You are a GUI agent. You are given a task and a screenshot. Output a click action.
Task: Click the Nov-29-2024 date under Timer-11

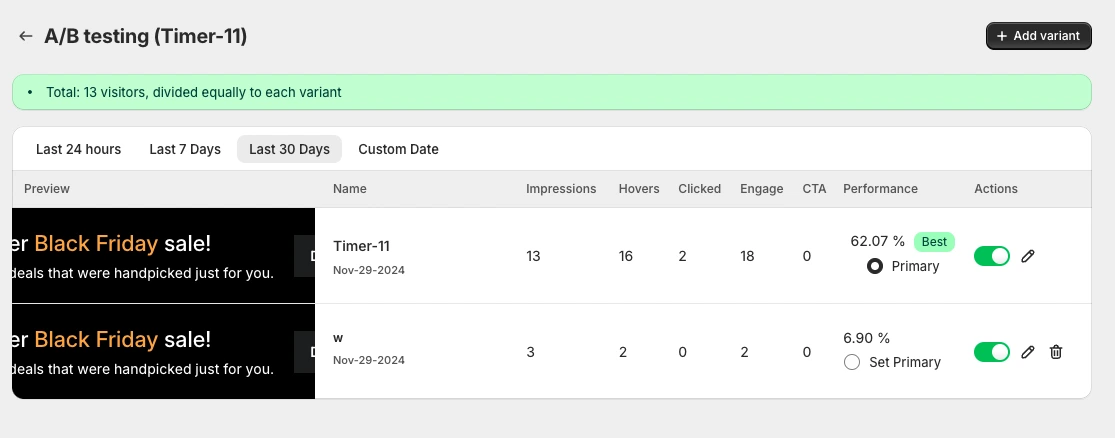coord(369,270)
